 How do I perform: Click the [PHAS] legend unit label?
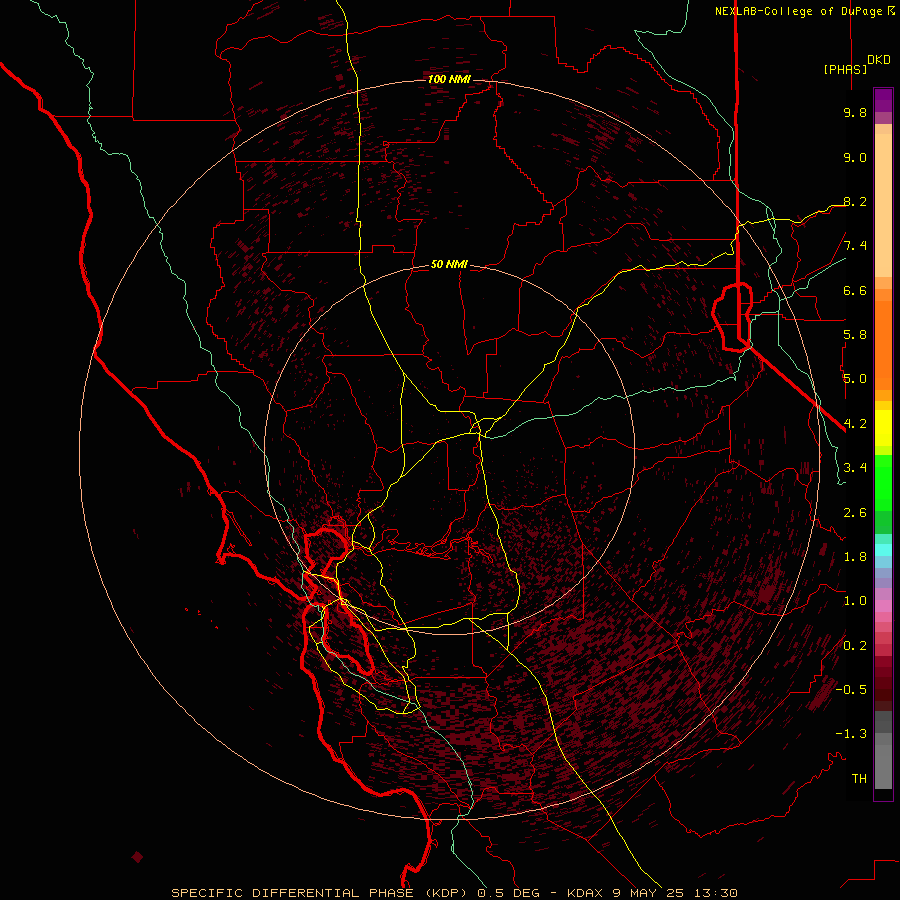click(x=845, y=69)
